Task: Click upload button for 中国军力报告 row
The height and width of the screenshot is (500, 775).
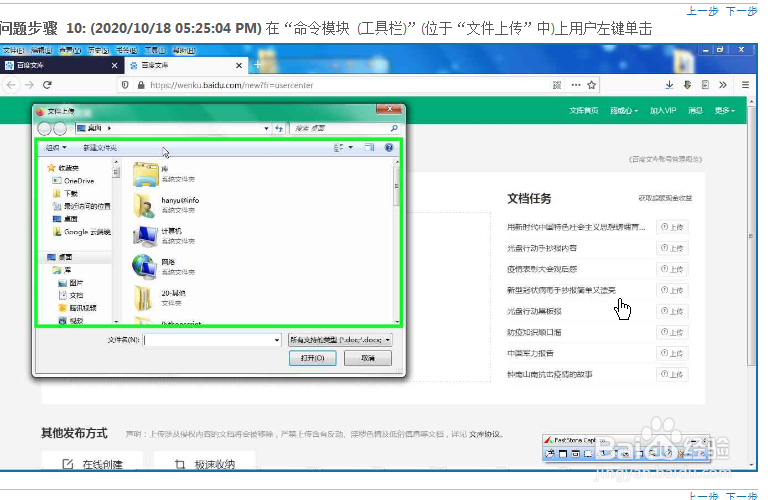Action: tap(672, 353)
